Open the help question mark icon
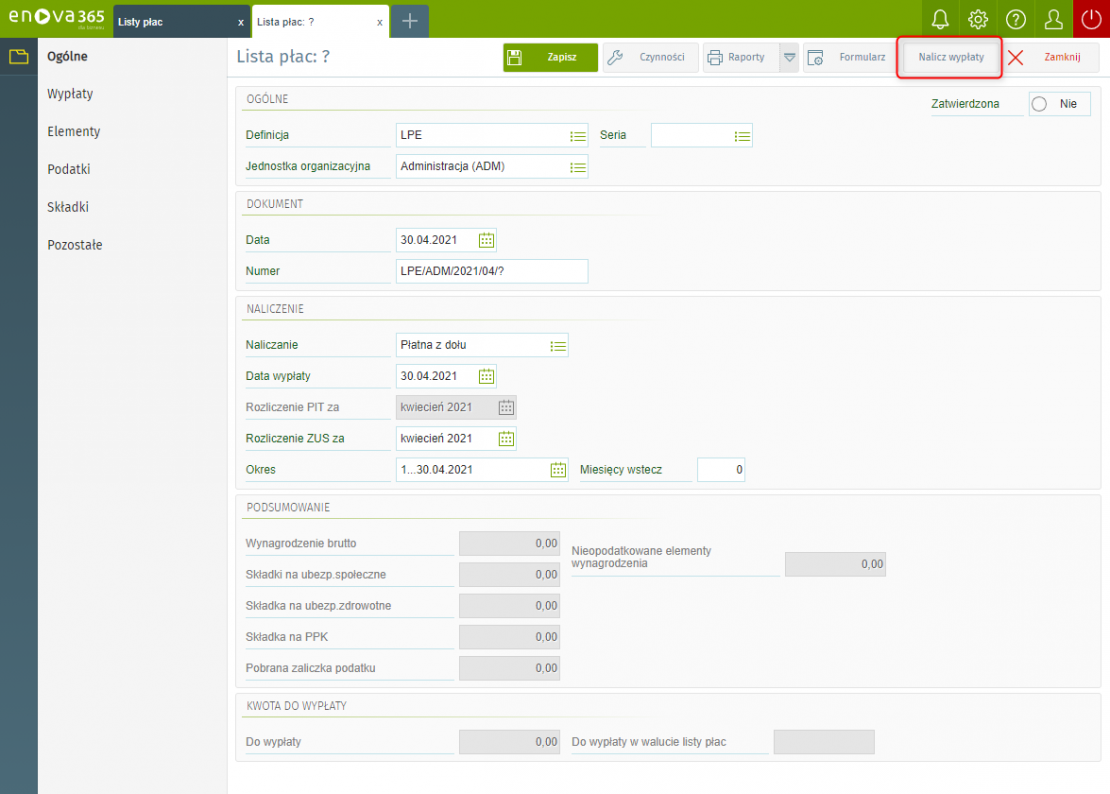Viewport: 1110px width, 794px height. (1016, 19)
